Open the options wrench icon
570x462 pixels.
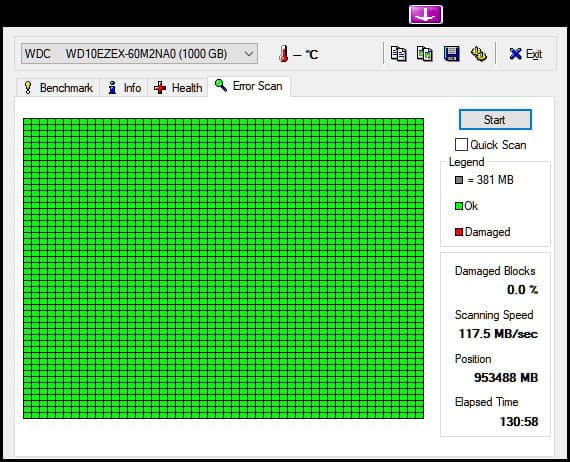tap(478, 54)
